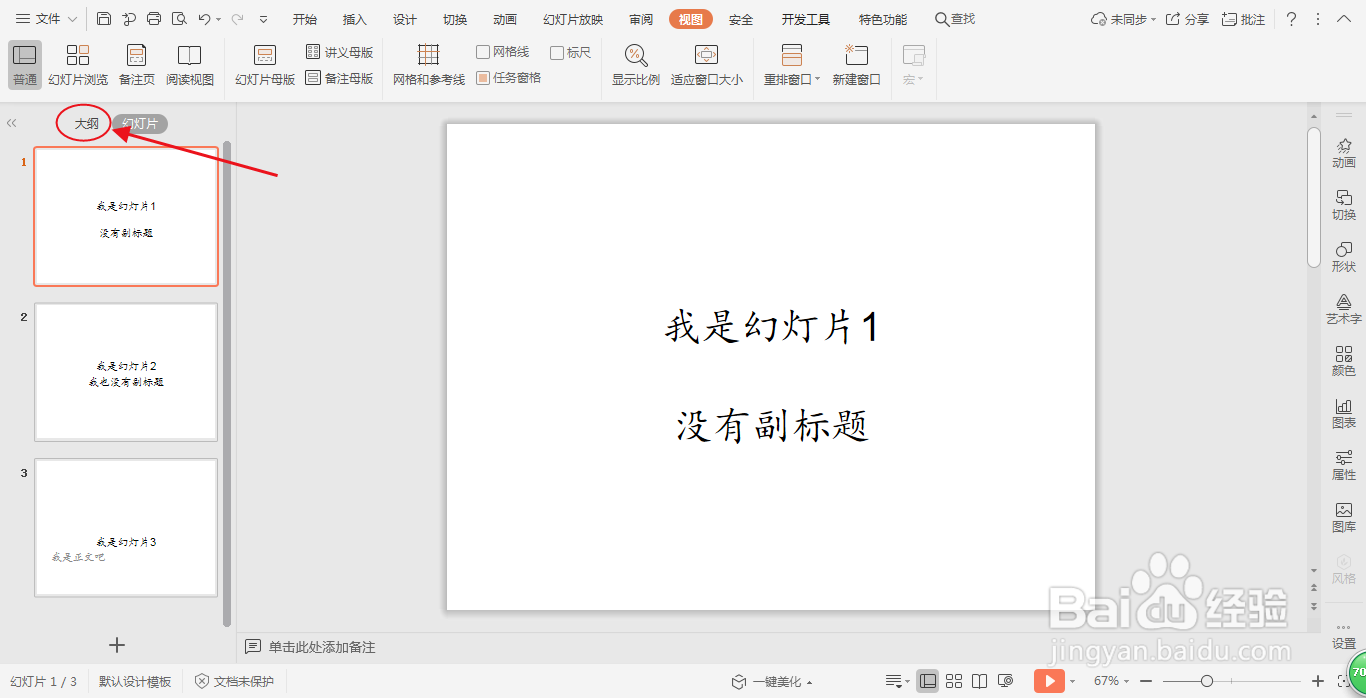Select slide 2 thumbnail
The image size is (1366, 698).
[x=126, y=372]
